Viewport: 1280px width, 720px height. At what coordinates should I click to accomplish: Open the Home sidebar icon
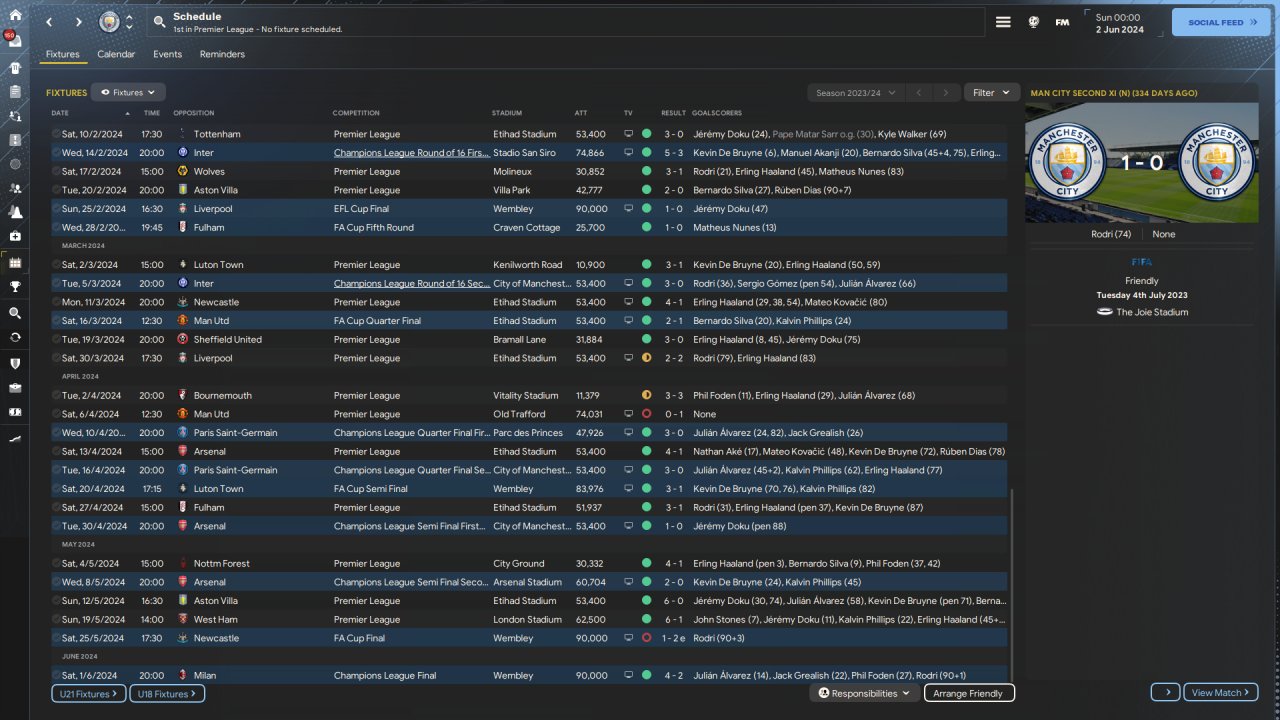point(15,16)
